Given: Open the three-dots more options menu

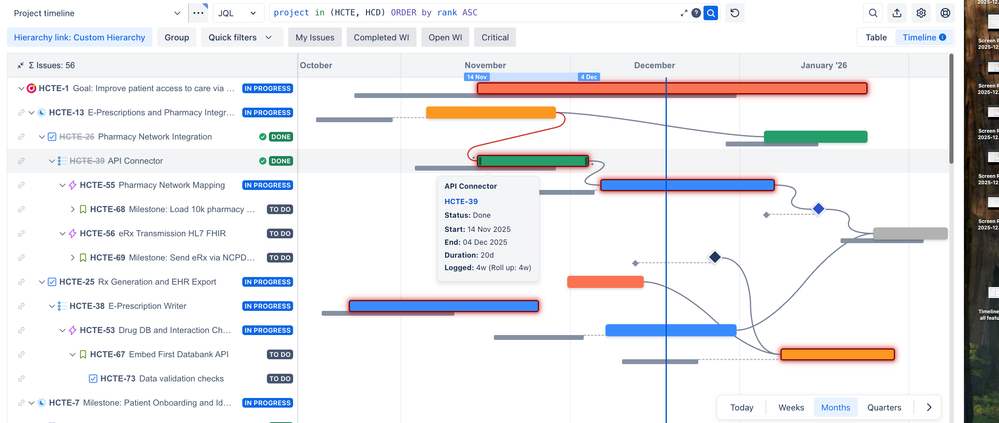Looking at the screenshot, I should (x=199, y=13).
